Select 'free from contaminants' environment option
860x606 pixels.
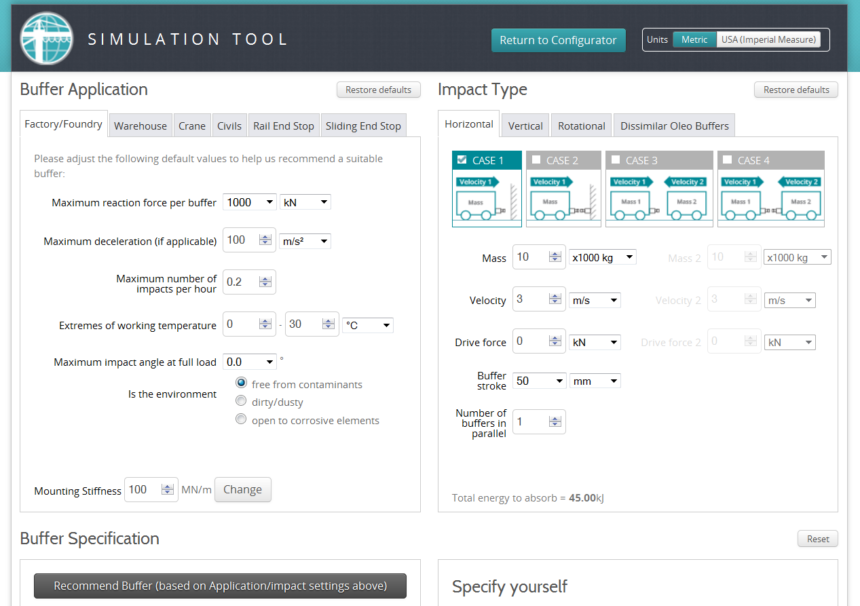(x=241, y=382)
